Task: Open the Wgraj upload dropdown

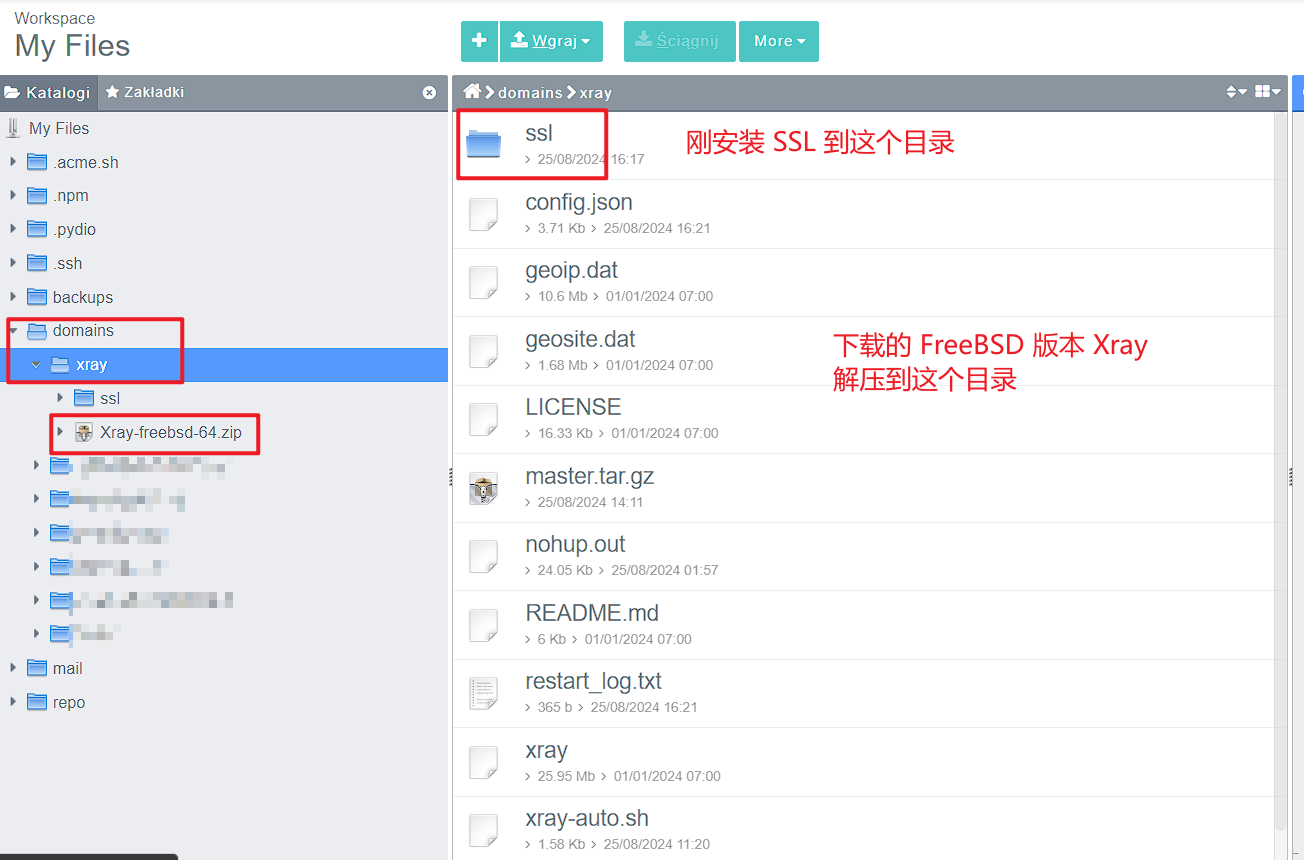Action: tap(551, 41)
